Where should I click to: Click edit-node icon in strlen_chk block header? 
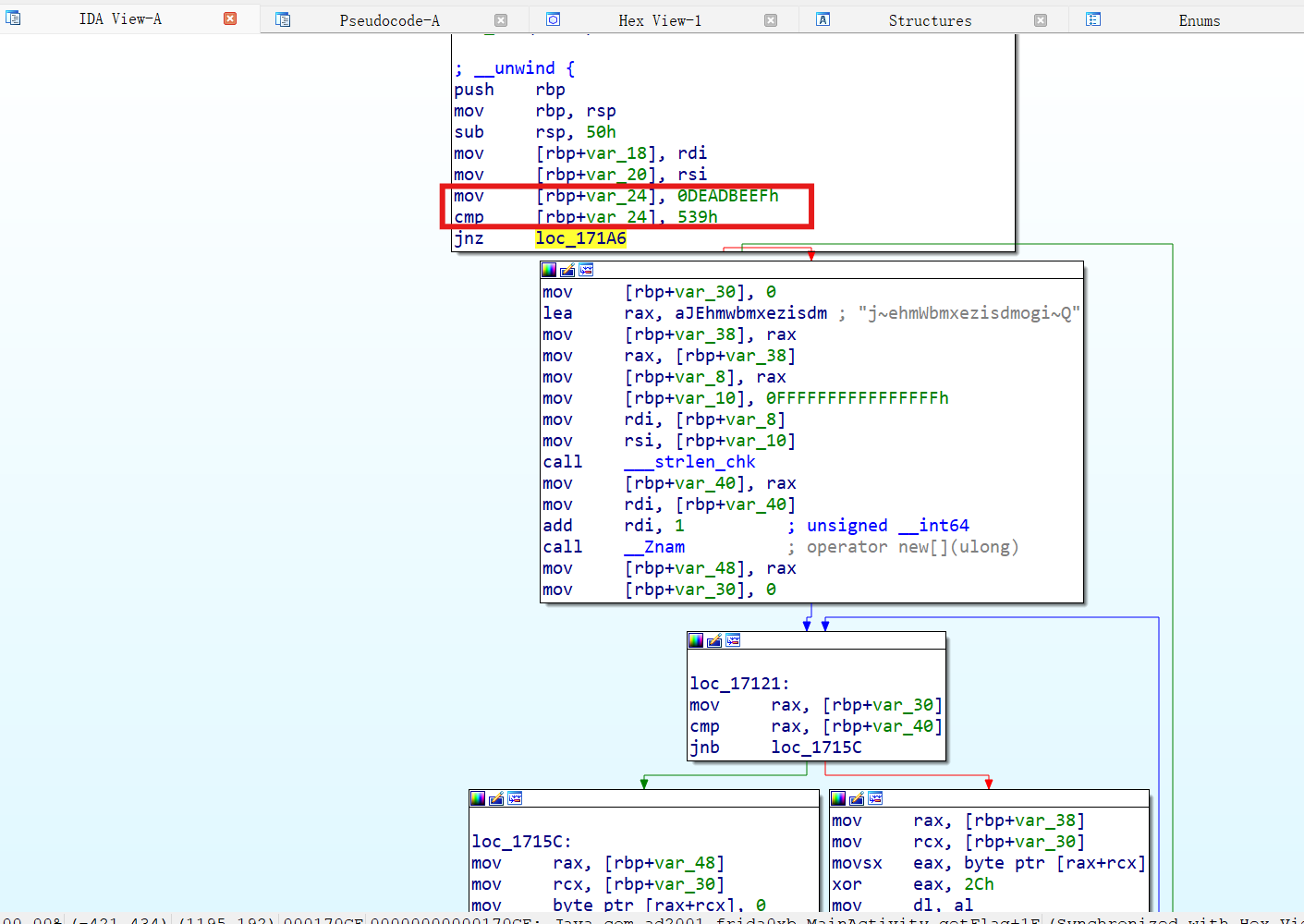[567, 270]
